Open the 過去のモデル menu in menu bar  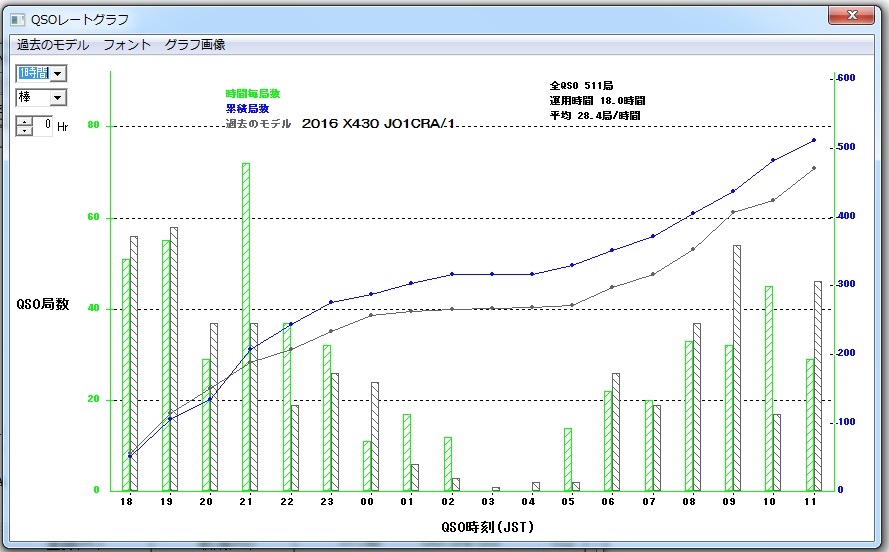53,45
